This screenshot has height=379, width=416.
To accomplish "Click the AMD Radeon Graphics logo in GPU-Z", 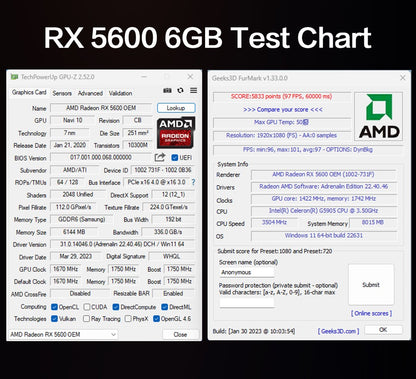I will [176, 133].
